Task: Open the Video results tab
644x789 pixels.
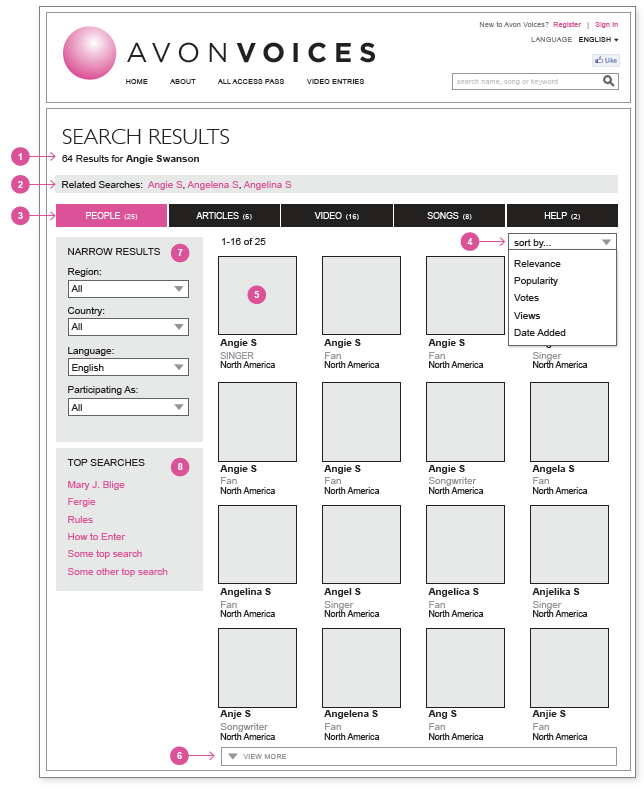Action: pyautogui.click(x=336, y=216)
